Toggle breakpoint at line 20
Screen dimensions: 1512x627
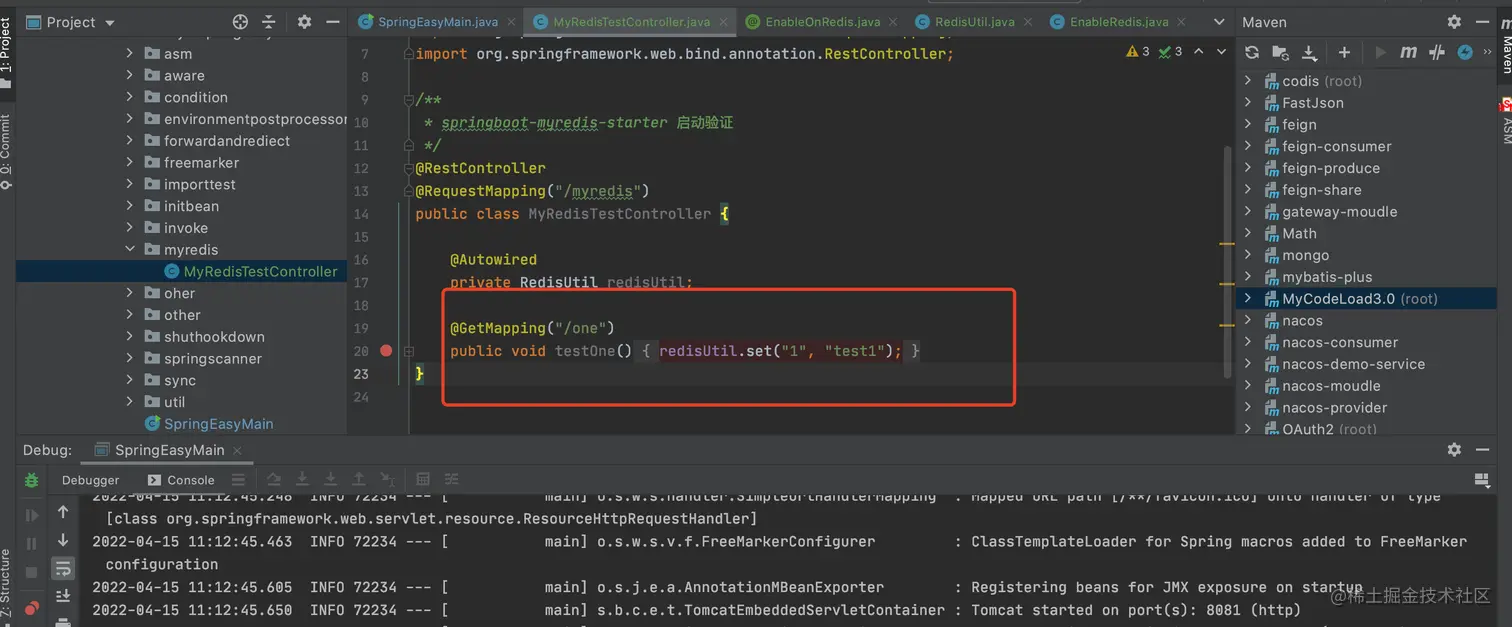[386, 351]
